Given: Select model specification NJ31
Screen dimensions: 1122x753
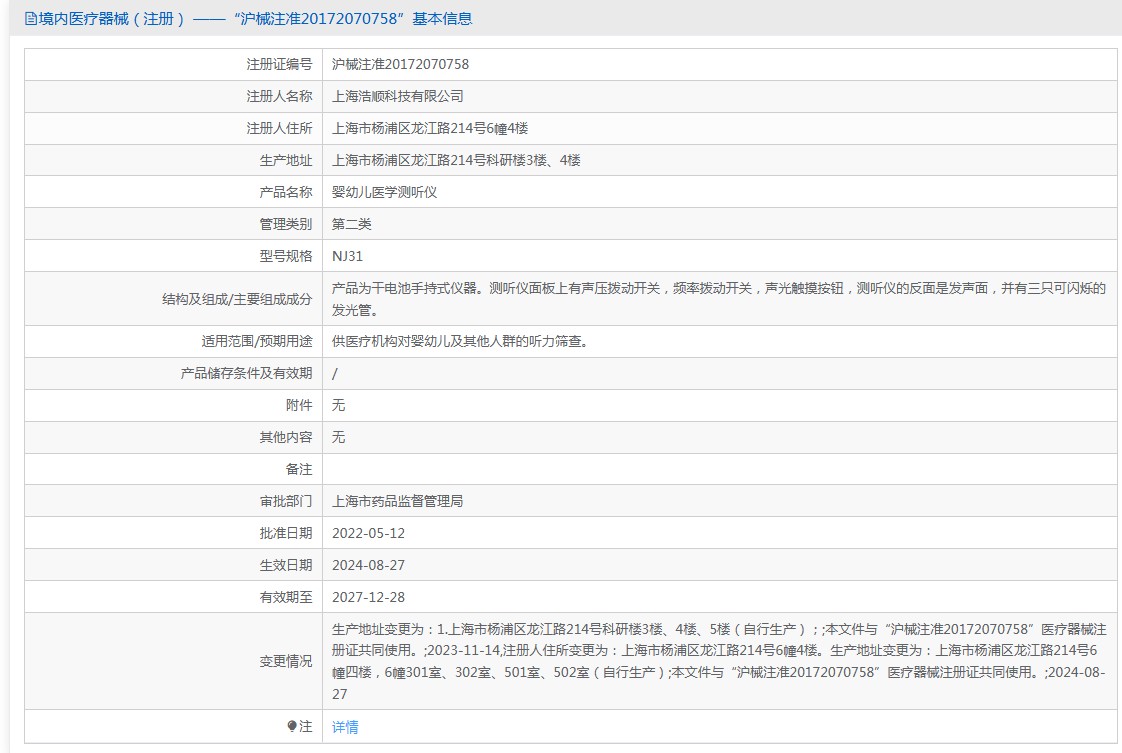Looking at the screenshot, I should 347,256.
